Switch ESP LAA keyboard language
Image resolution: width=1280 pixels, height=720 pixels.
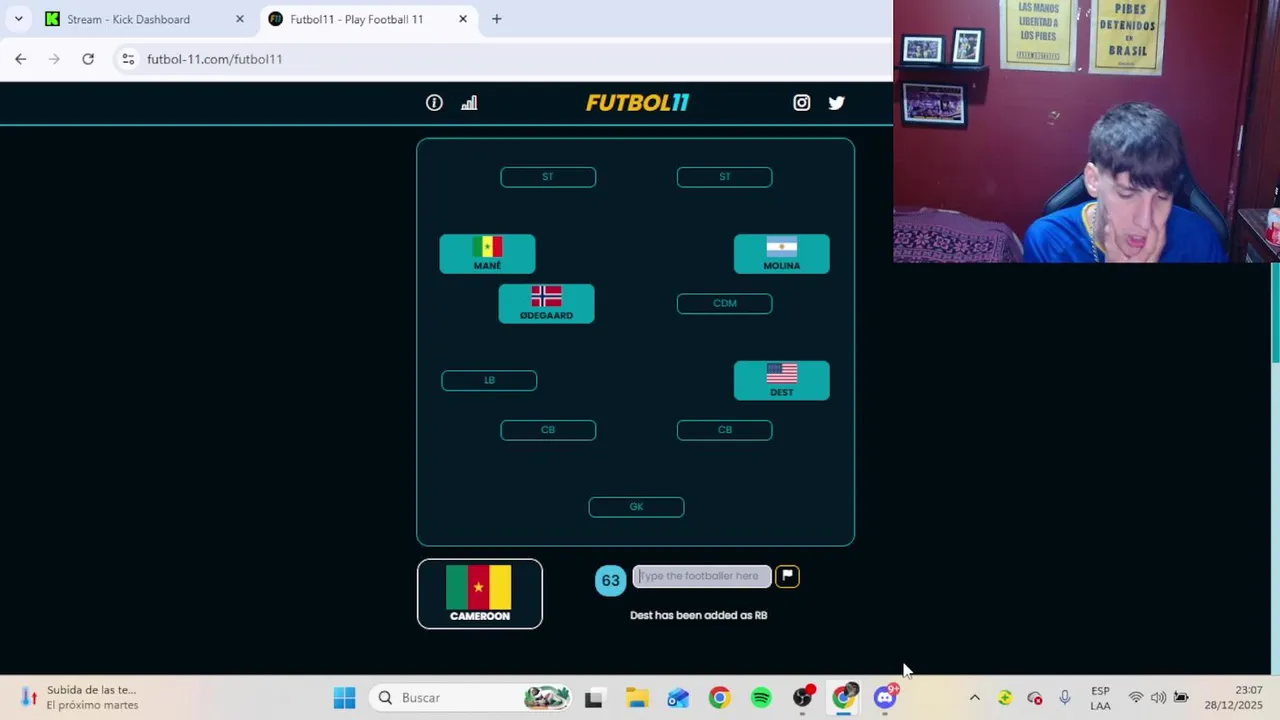click(1100, 697)
